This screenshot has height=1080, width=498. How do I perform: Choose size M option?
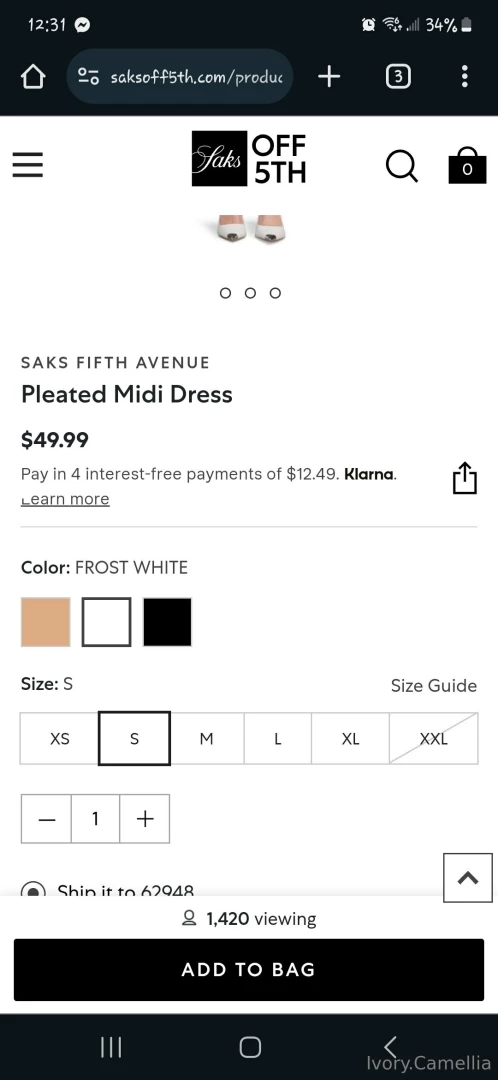207,738
